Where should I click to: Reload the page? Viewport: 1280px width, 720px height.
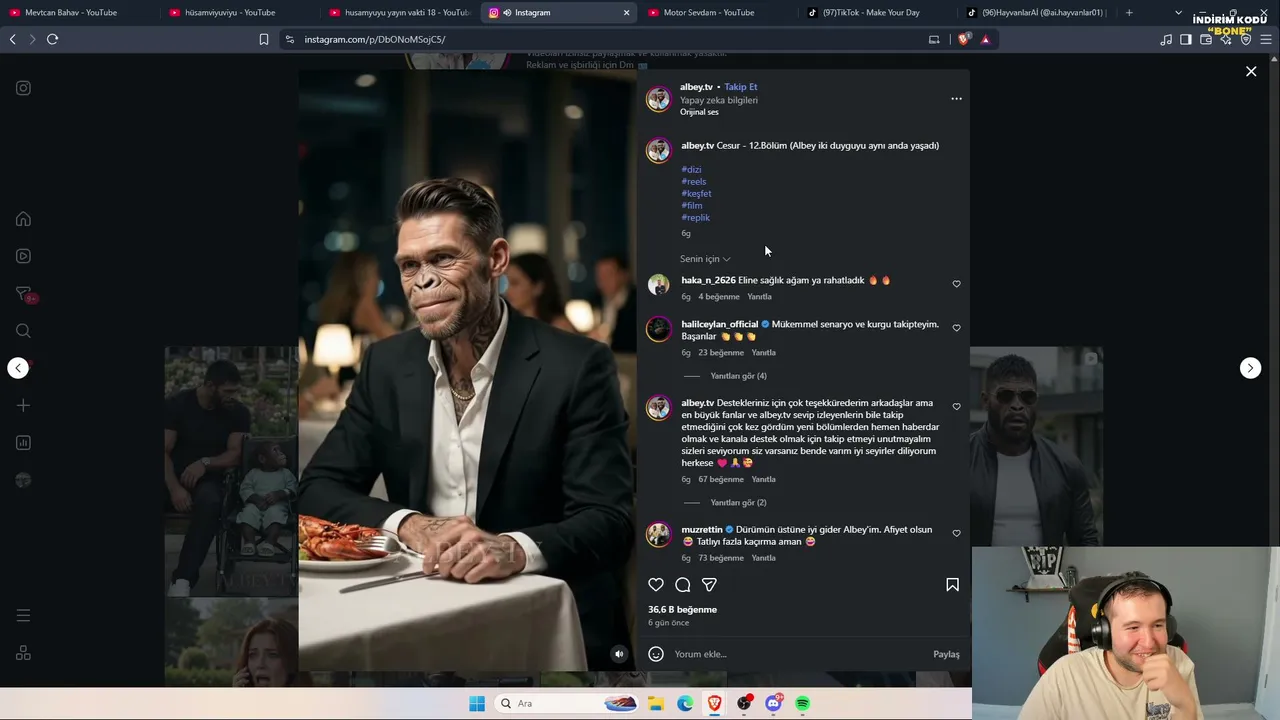[x=52, y=39]
